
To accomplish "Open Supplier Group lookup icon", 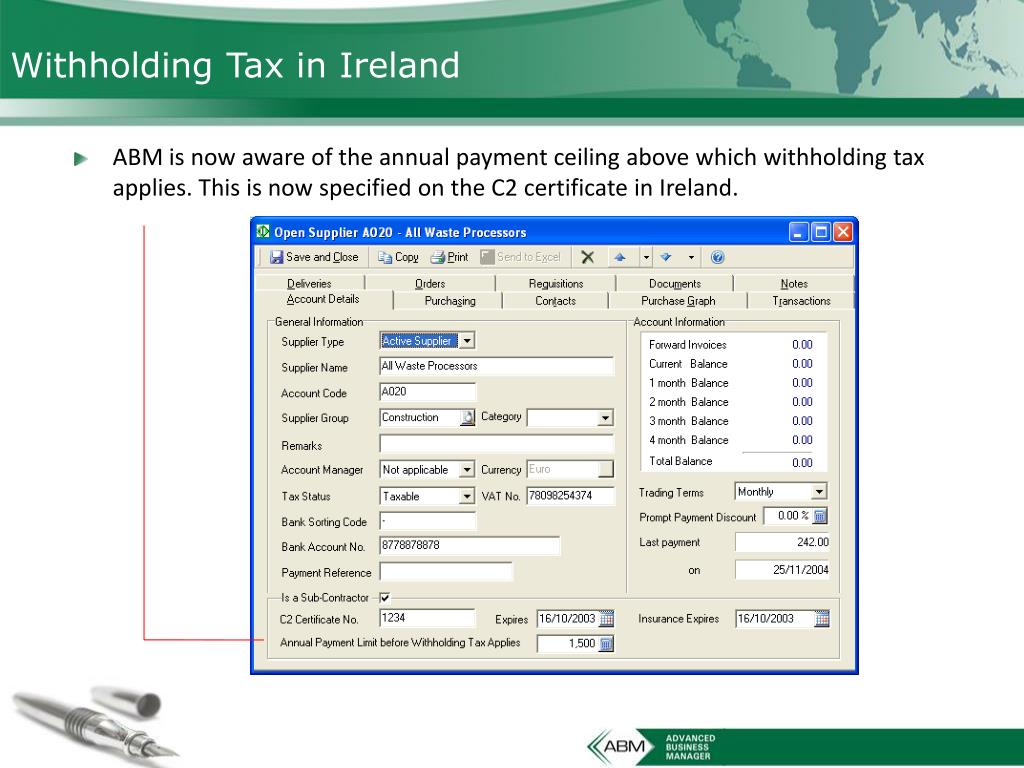I will click(x=468, y=417).
